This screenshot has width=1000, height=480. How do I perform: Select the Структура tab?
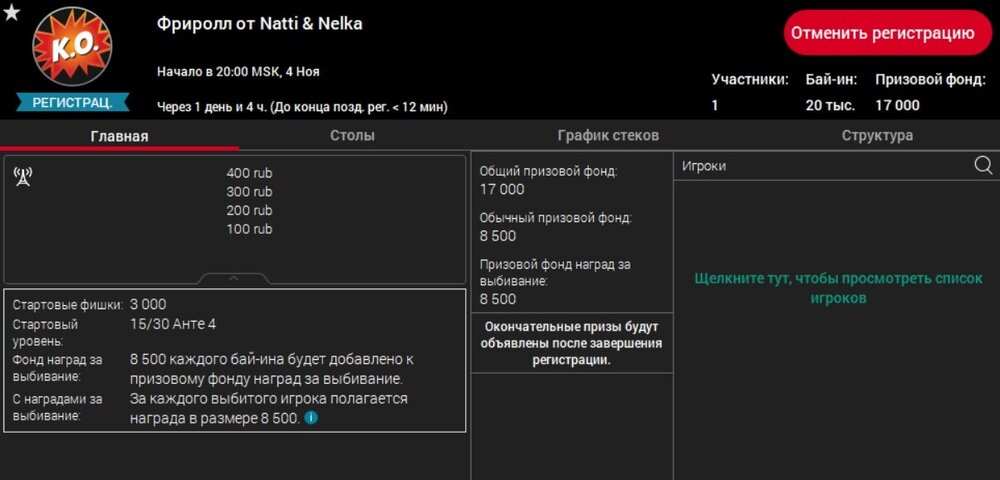tap(877, 136)
